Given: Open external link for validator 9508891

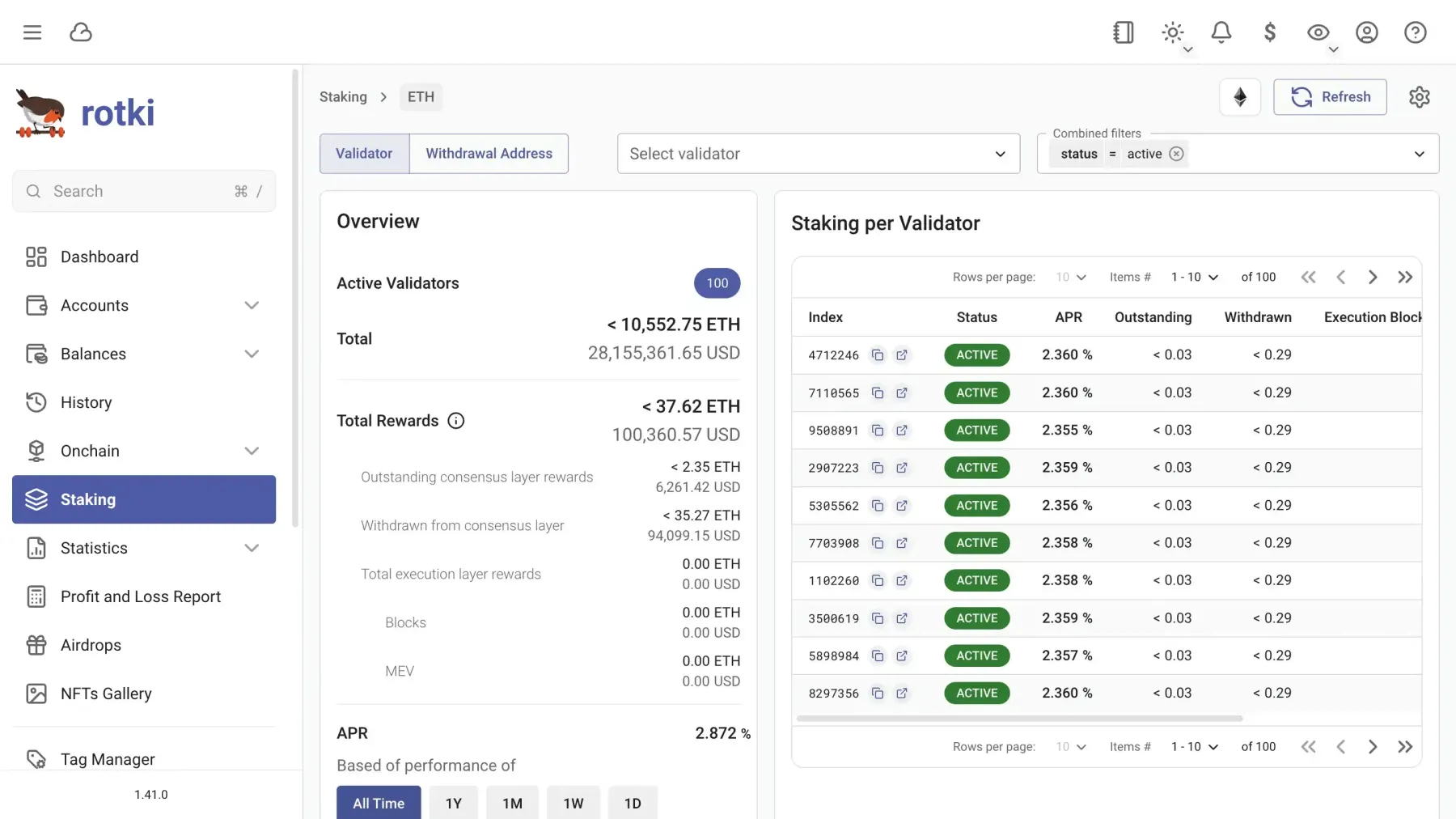Looking at the screenshot, I should pyautogui.click(x=902, y=431).
